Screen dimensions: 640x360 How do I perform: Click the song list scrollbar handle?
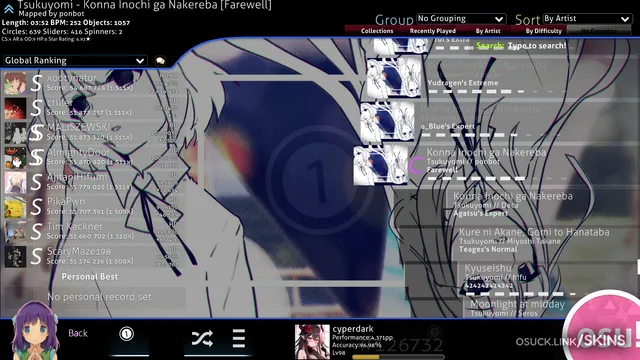click(x=638, y=267)
